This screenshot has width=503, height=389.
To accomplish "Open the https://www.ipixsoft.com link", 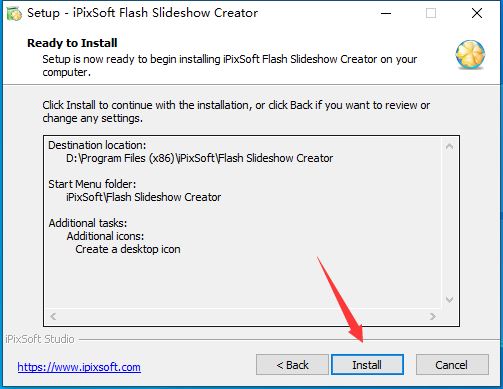I will point(79,367).
